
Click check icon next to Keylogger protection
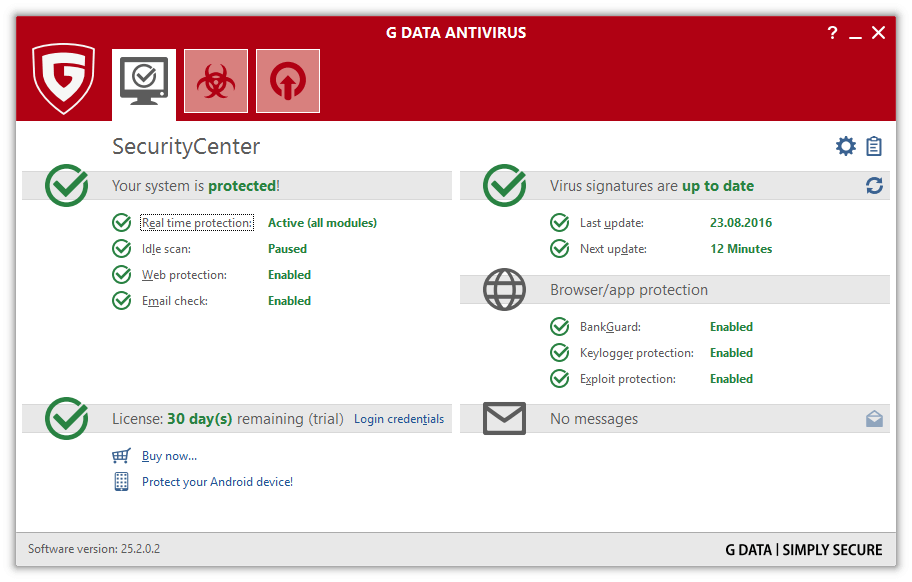(560, 353)
